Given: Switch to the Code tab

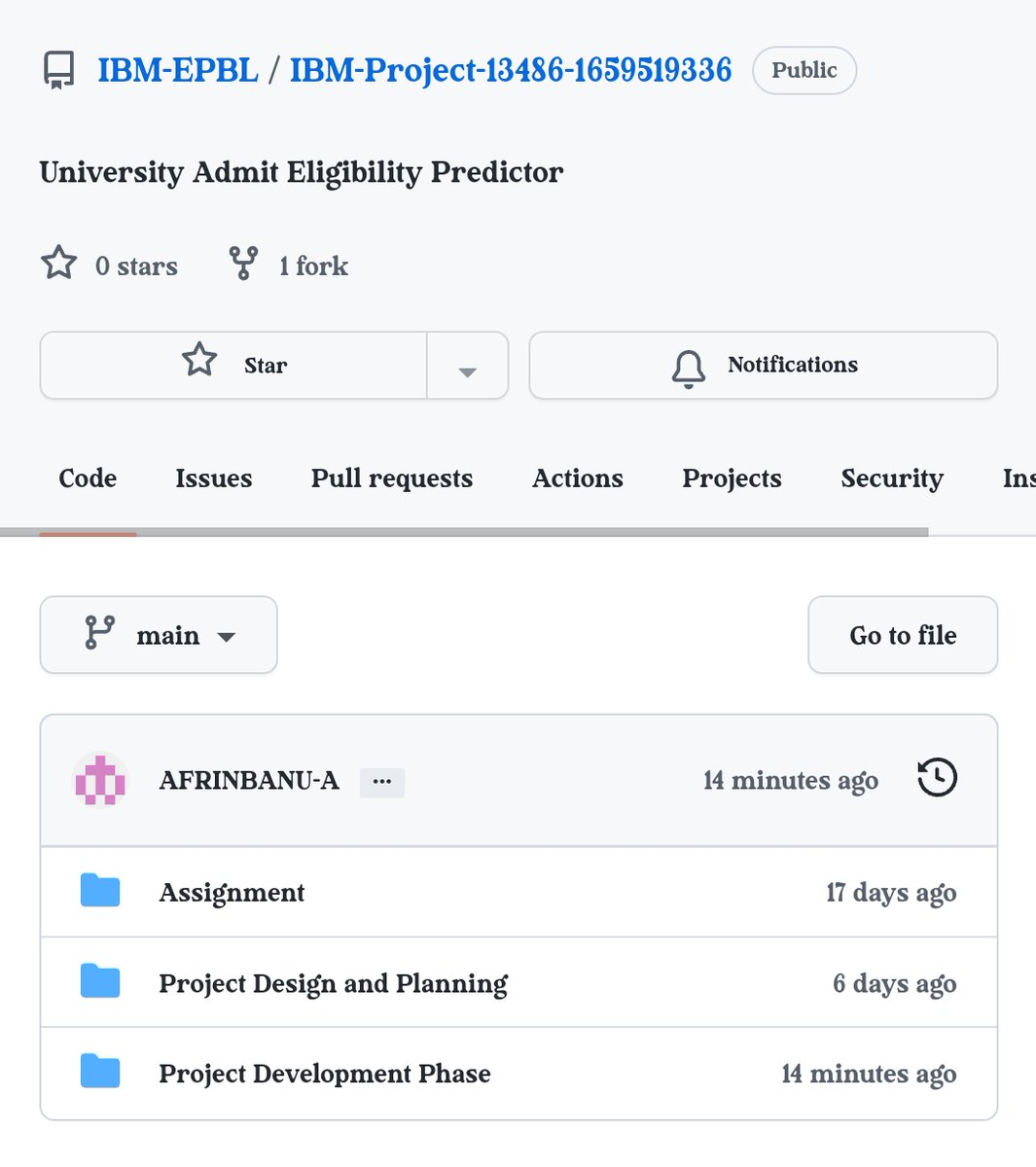Looking at the screenshot, I should [88, 478].
